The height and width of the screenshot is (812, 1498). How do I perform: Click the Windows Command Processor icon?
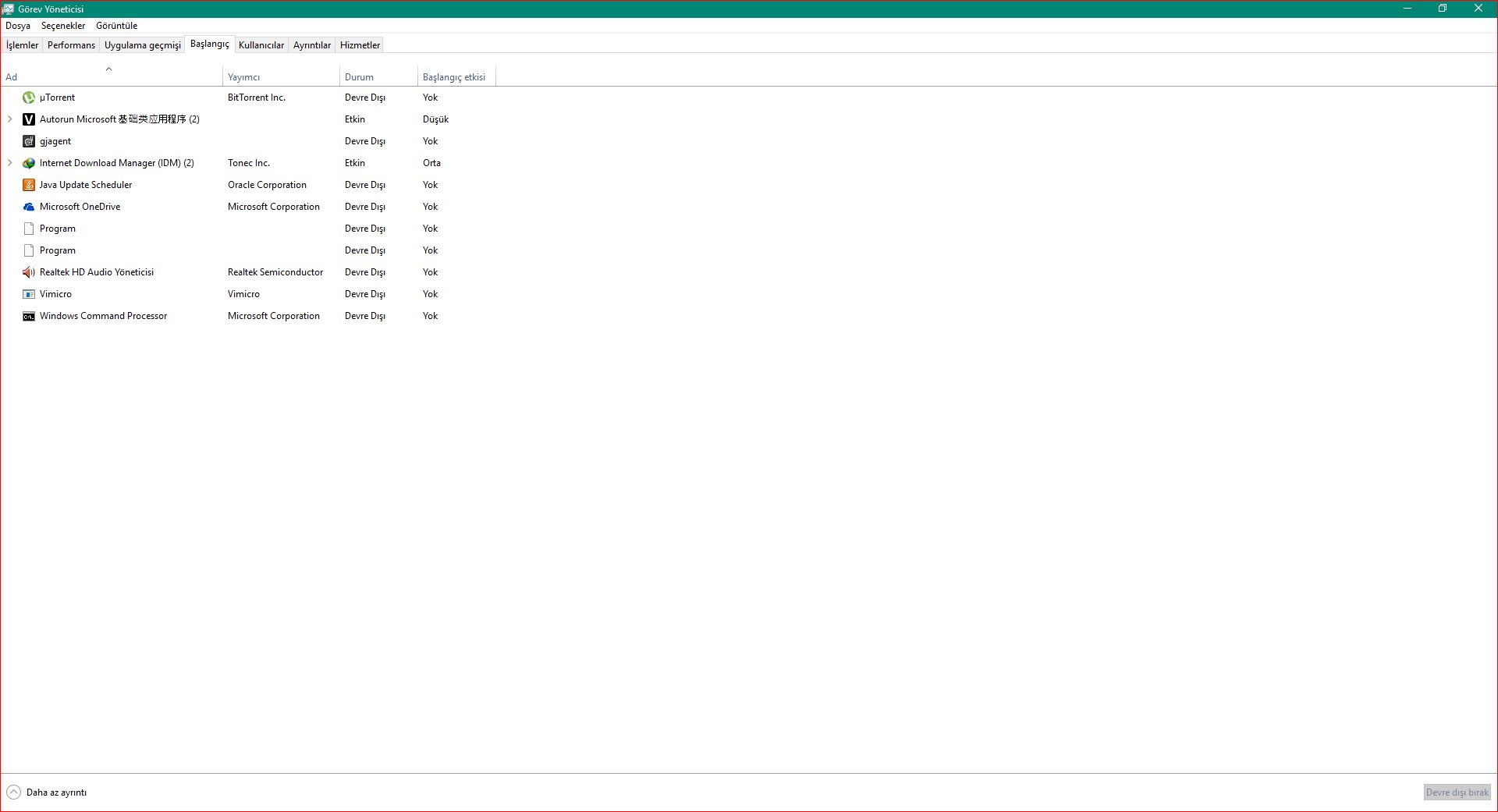pos(29,316)
